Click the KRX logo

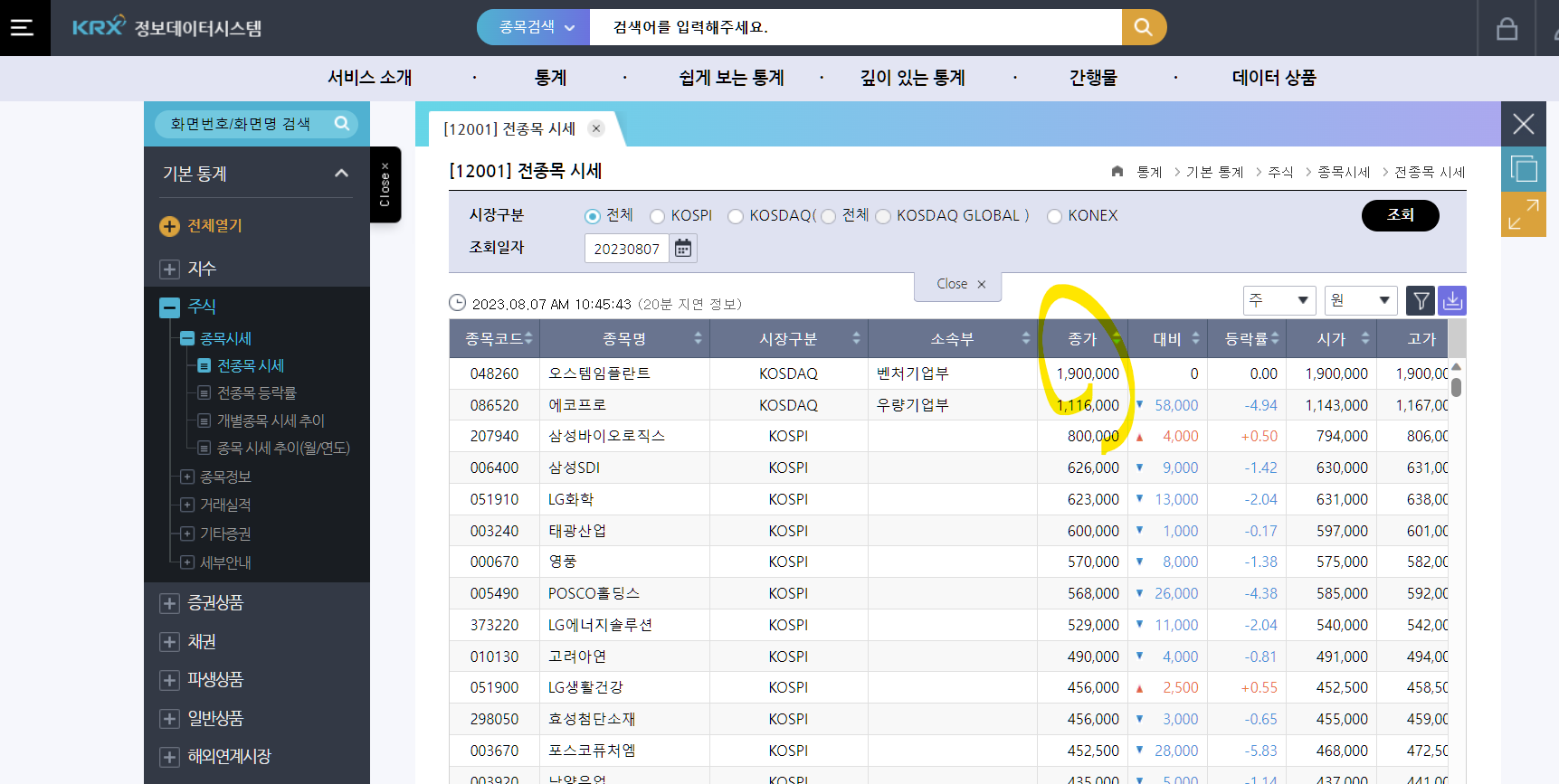99,26
